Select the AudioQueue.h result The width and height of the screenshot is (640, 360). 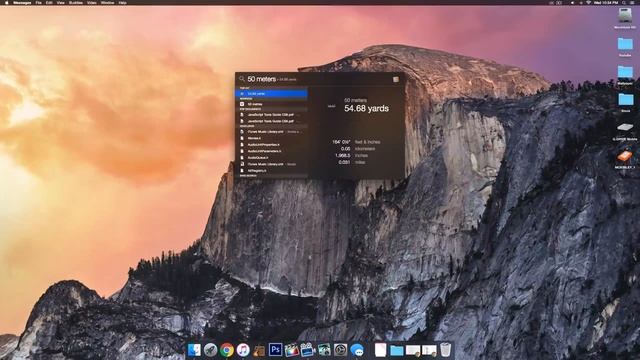271,158
